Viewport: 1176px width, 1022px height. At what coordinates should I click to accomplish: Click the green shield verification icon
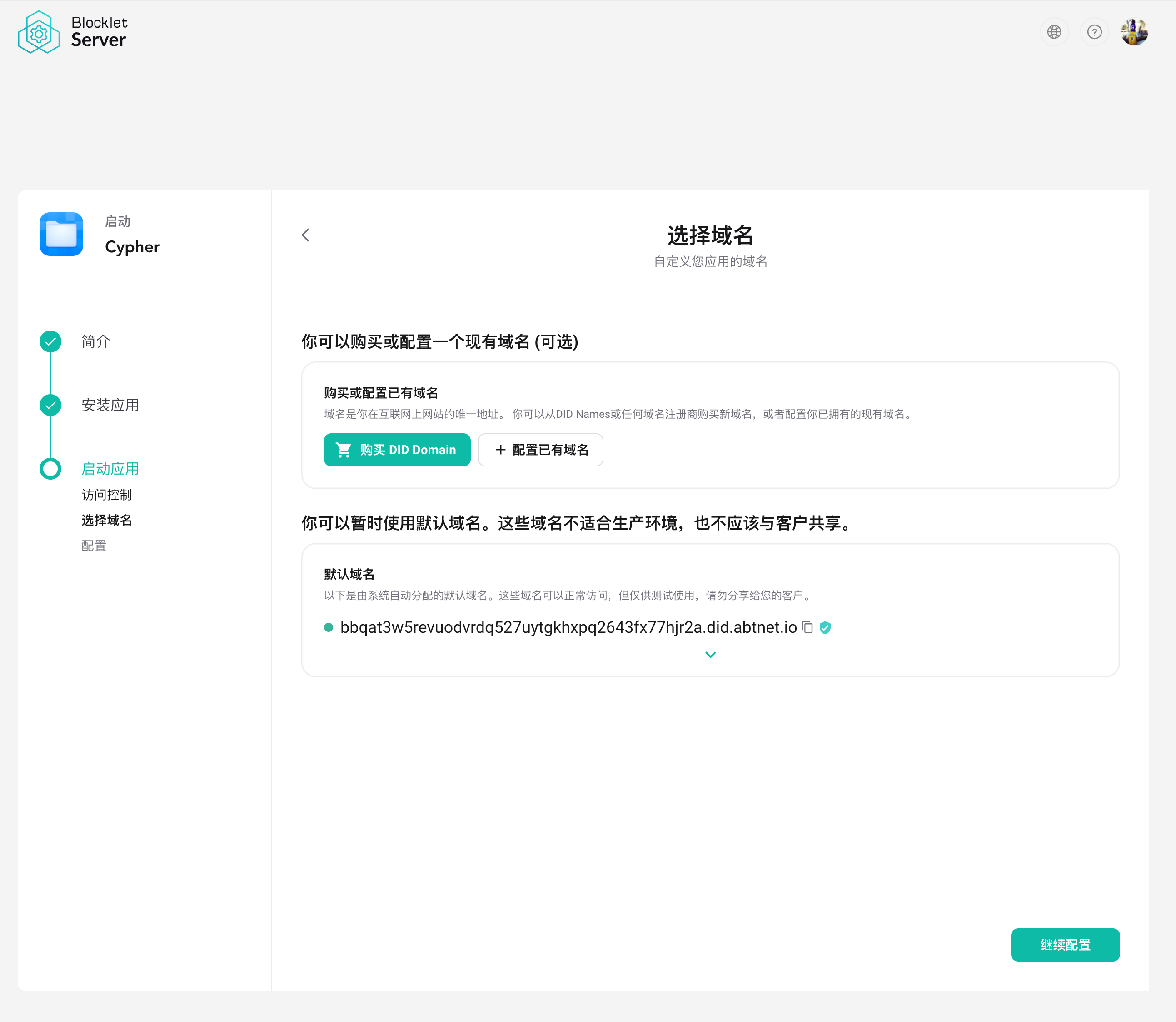click(825, 627)
